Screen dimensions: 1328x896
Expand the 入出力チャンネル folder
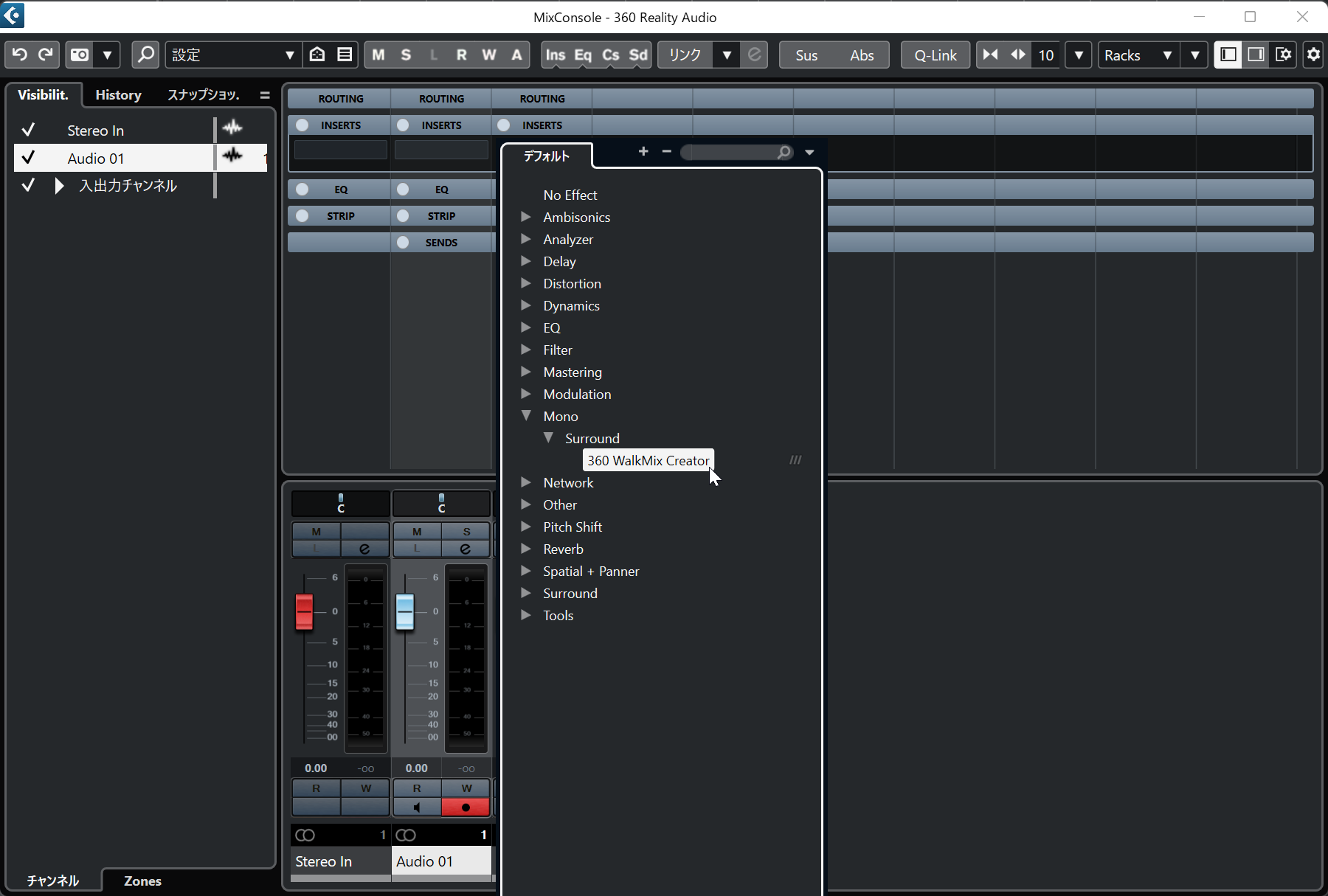[x=60, y=185]
